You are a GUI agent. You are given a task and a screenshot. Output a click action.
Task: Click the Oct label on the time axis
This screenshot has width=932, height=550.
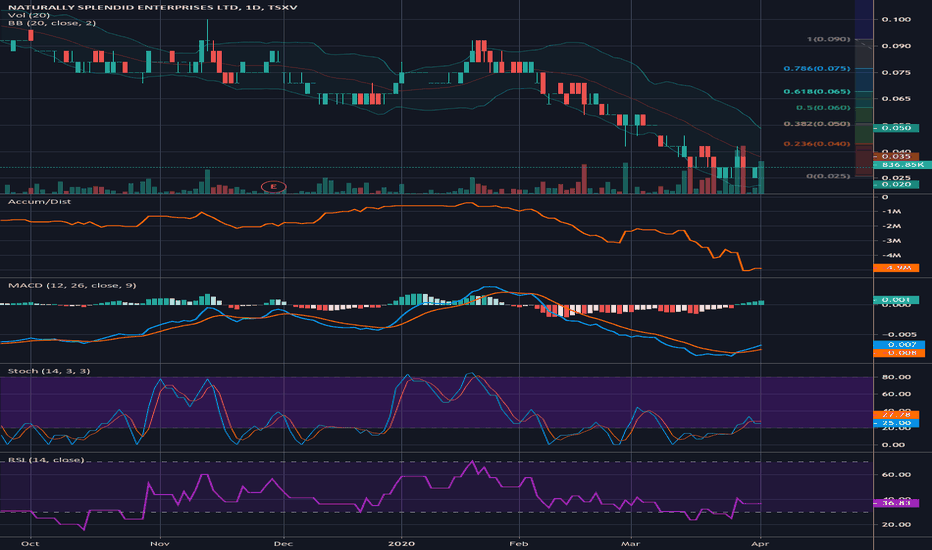click(30, 543)
